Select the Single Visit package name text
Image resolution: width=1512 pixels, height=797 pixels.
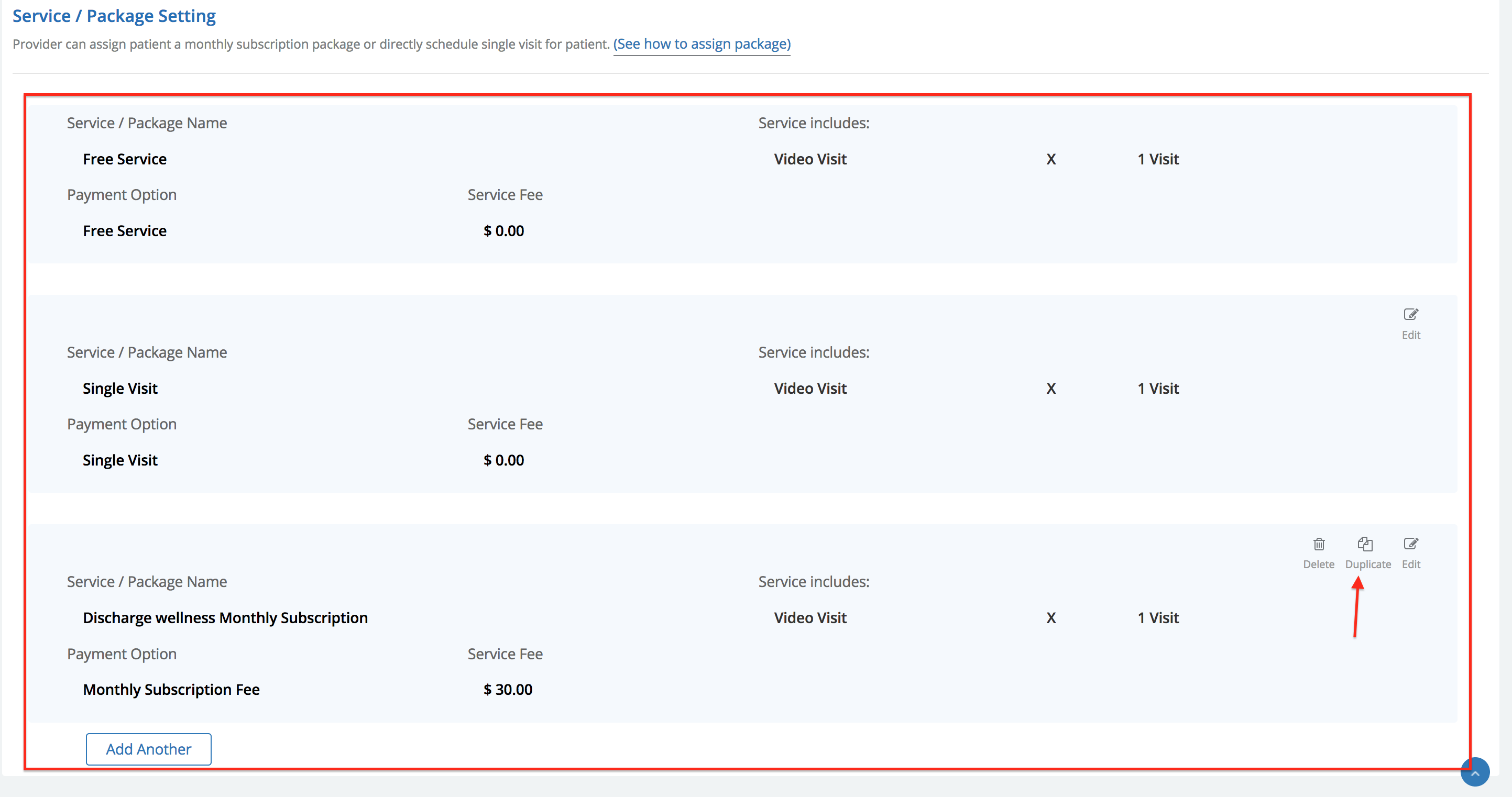(120, 388)
